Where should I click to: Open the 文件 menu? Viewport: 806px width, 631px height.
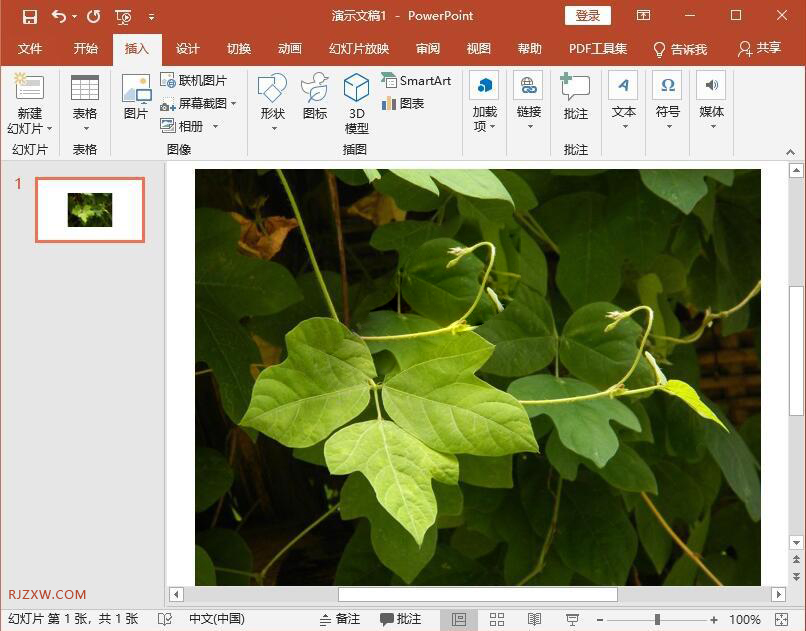click(30, 47)
